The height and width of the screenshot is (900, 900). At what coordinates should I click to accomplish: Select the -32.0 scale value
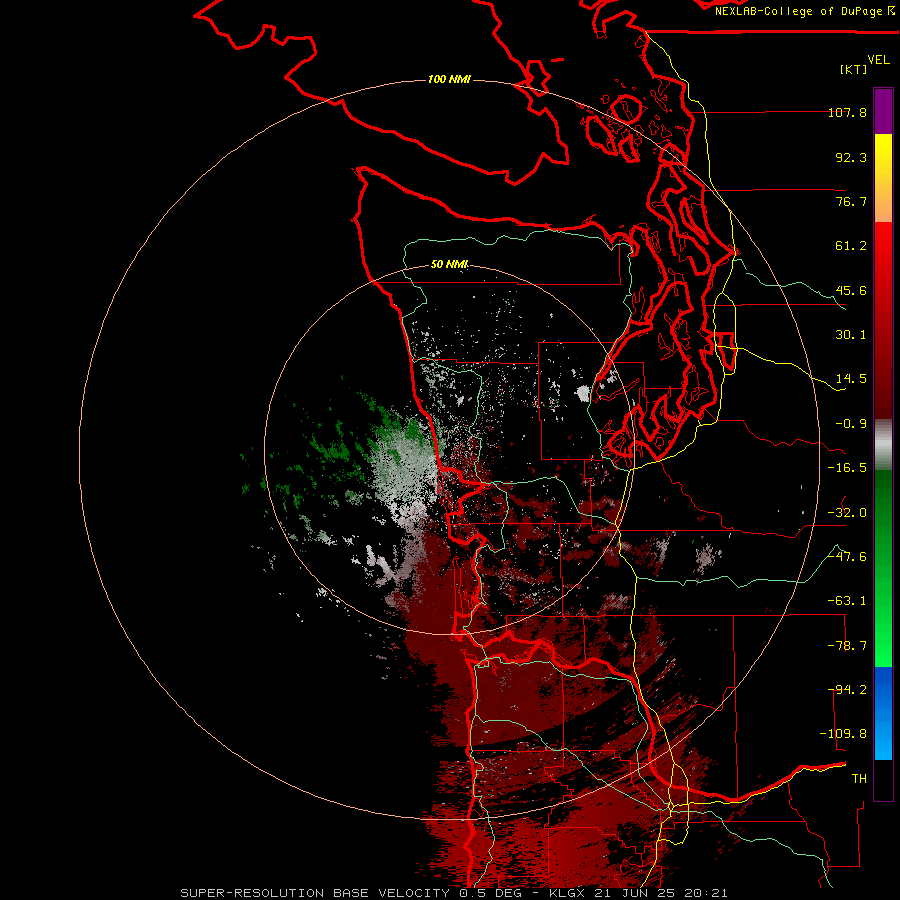point(847,513)
